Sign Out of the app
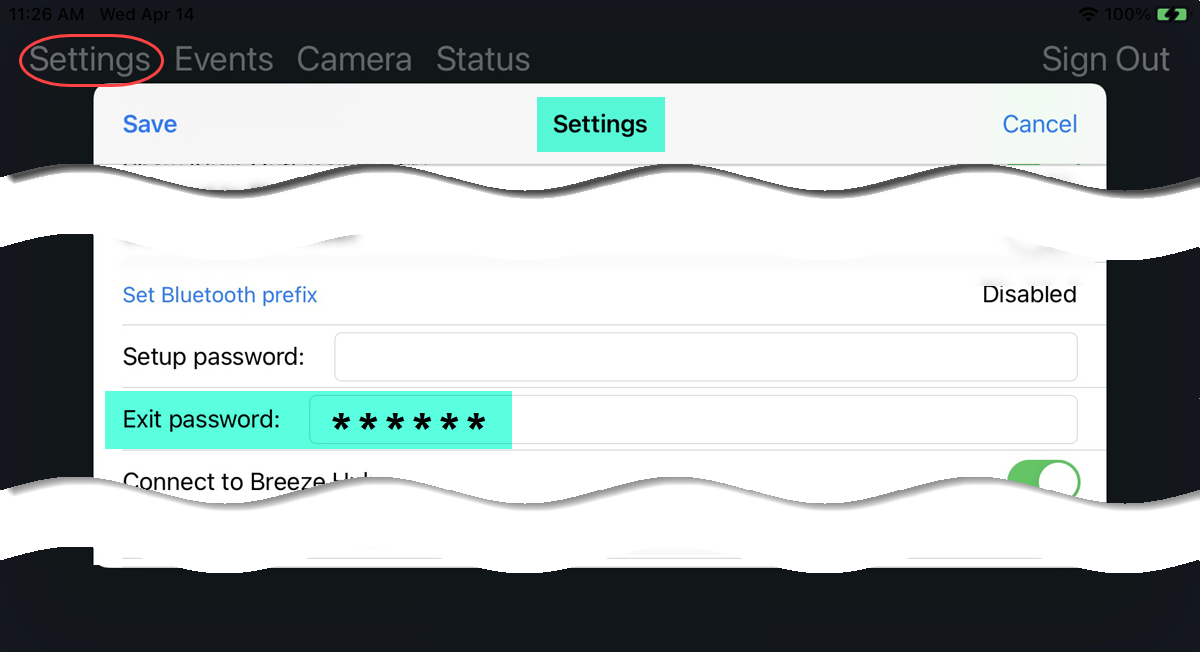The height and width of the screenshot is (652, 1200). (1105, 59)
